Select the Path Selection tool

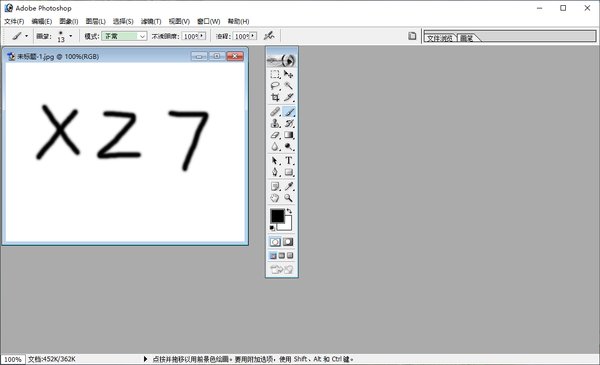(x=275, y=161)
